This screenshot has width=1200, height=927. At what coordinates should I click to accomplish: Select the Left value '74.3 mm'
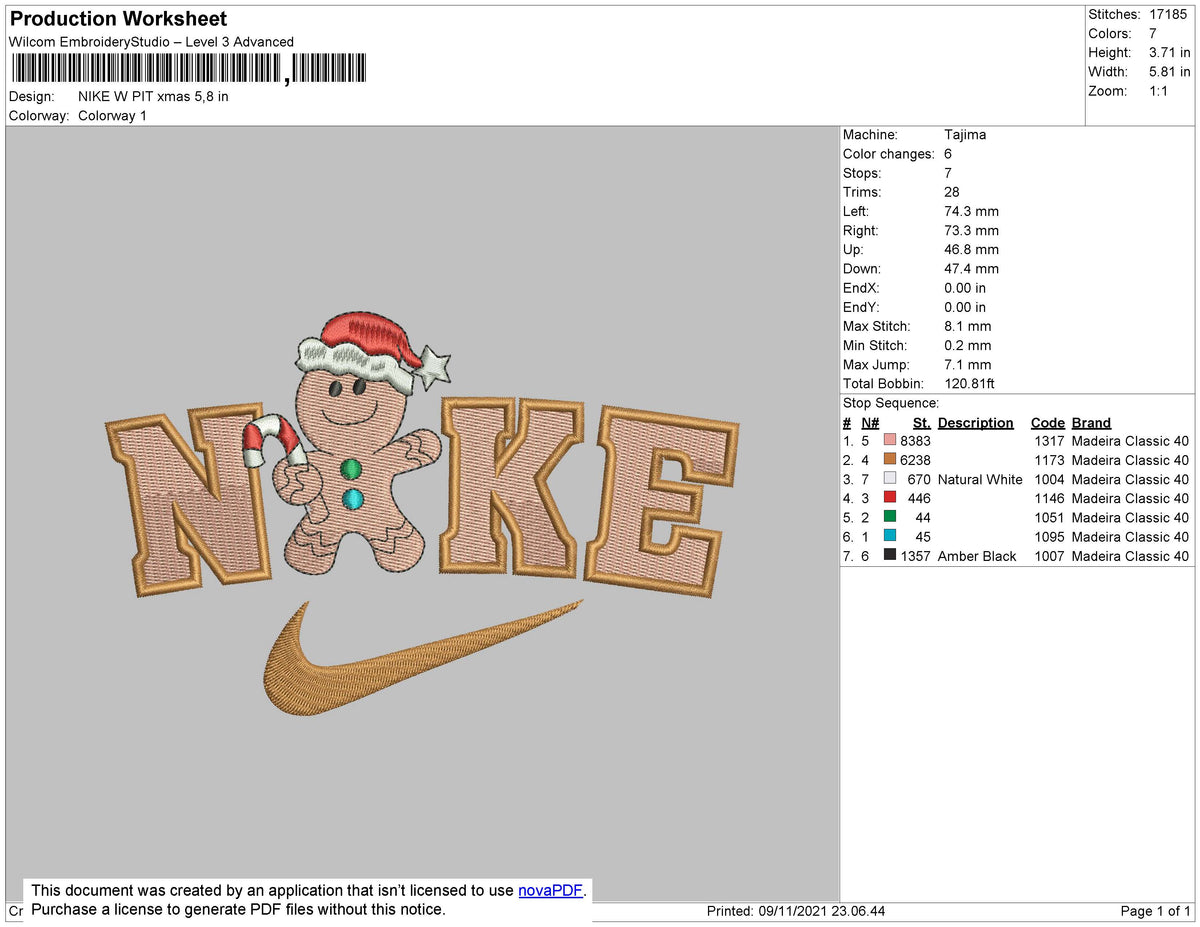971,211
